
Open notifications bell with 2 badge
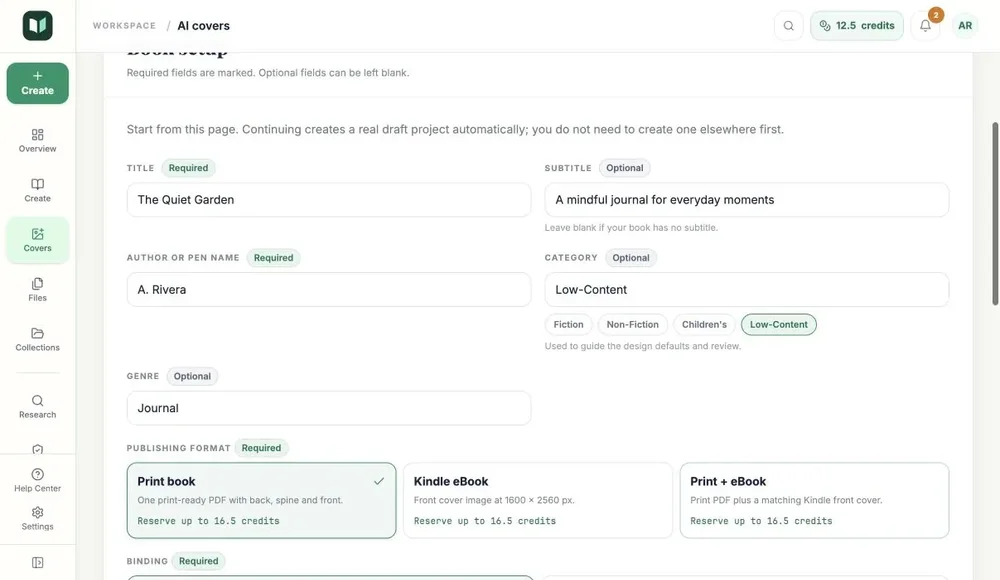pos(925,26)
